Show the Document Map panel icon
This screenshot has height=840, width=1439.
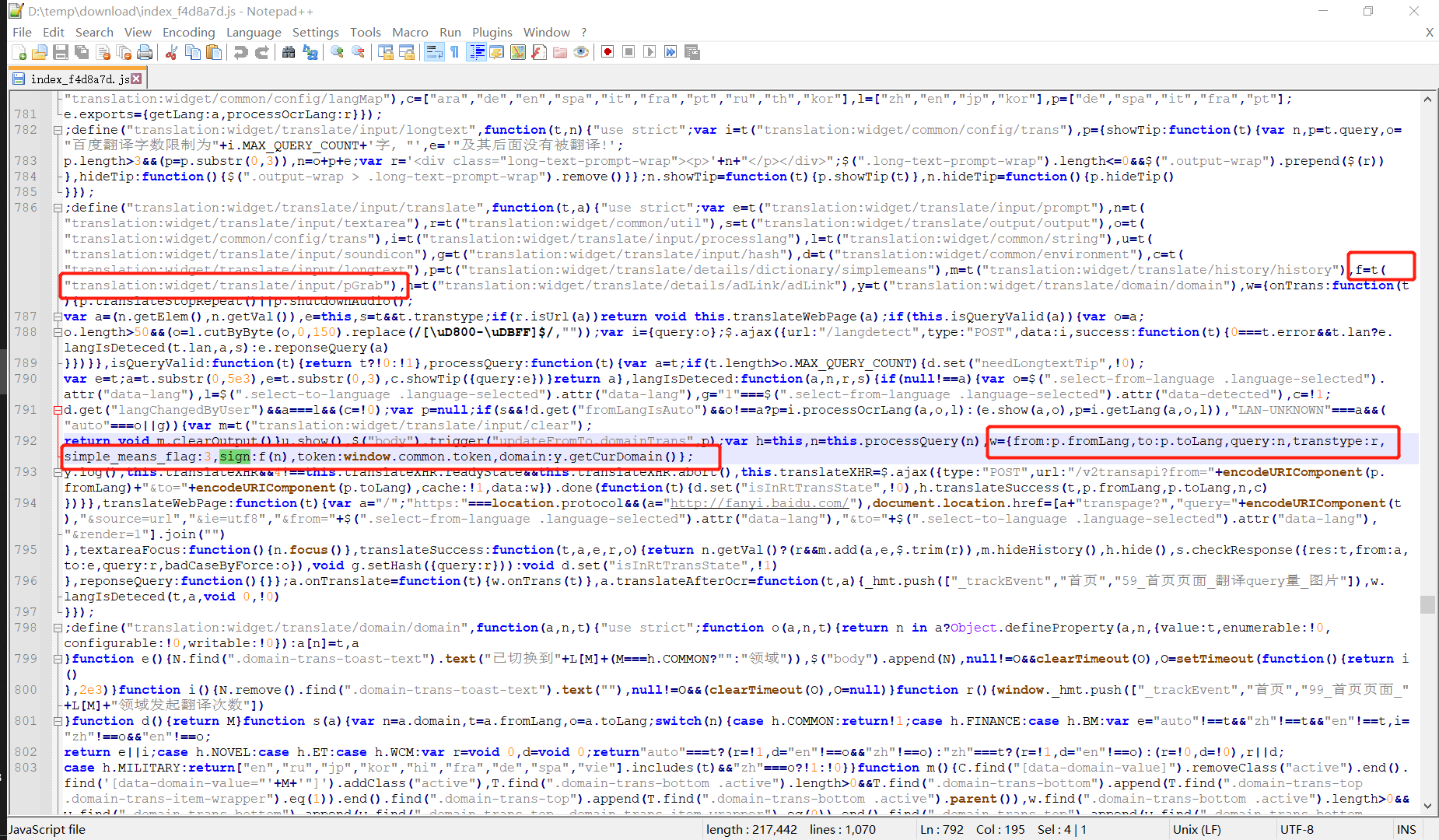point(518,52)
